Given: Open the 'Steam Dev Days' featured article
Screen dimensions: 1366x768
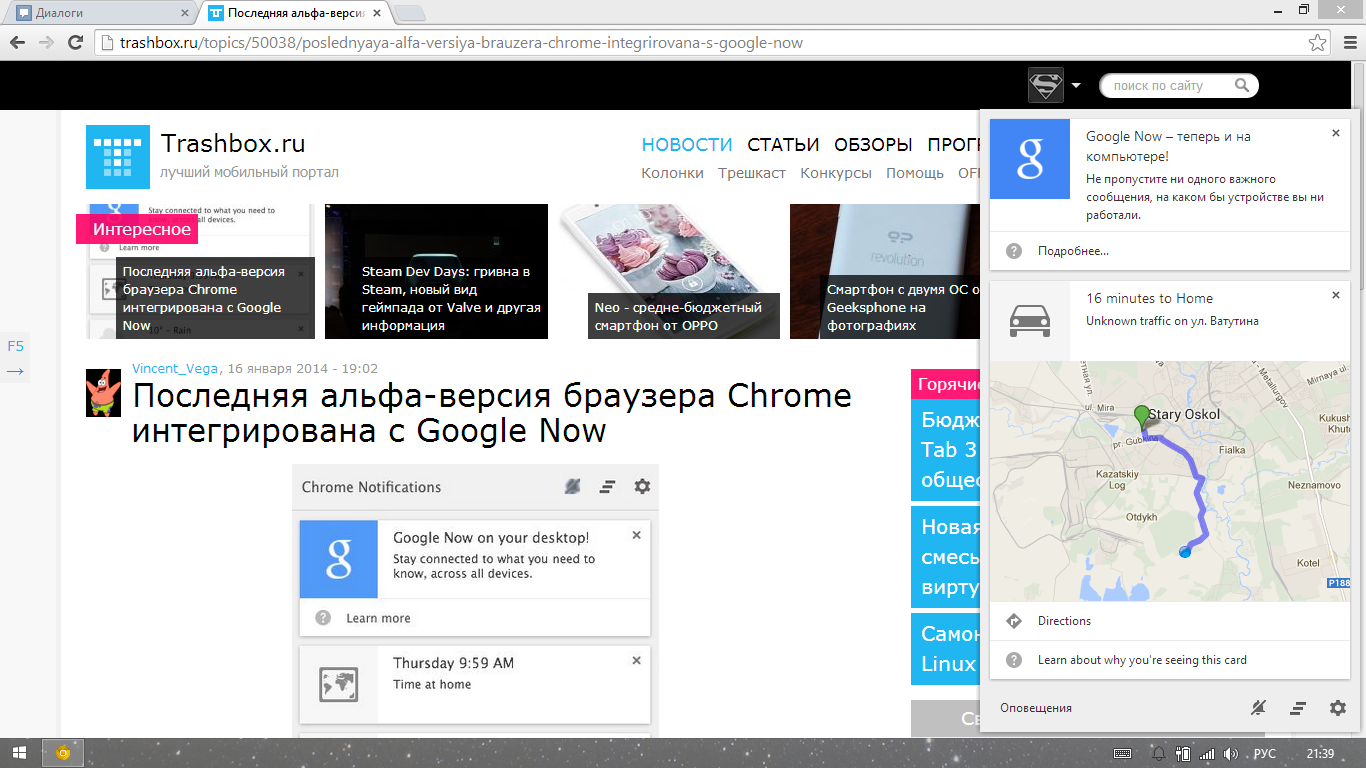Looking at the screenshot, I should (x=436, y=271).
